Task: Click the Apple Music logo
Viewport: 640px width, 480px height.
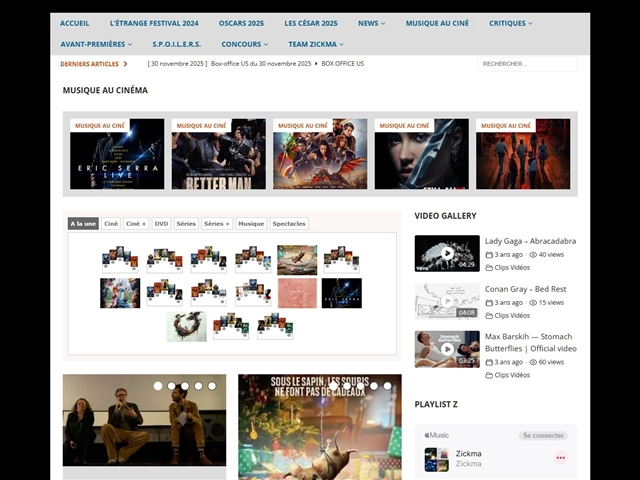Action: click(x=436, y=435)
